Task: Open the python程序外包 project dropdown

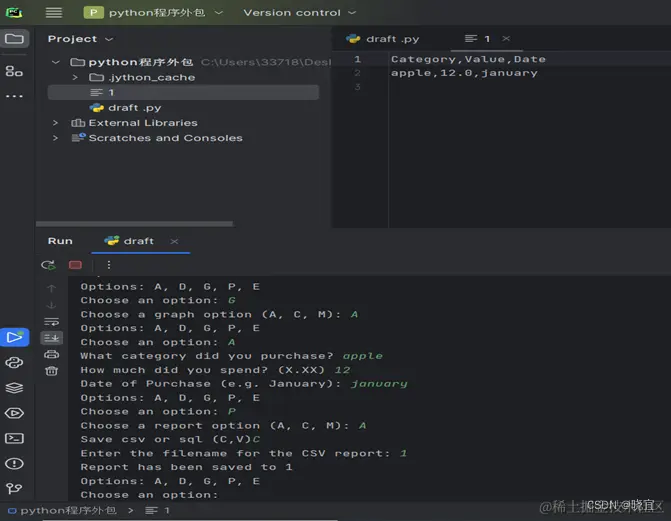Action: tap(154, 12)
